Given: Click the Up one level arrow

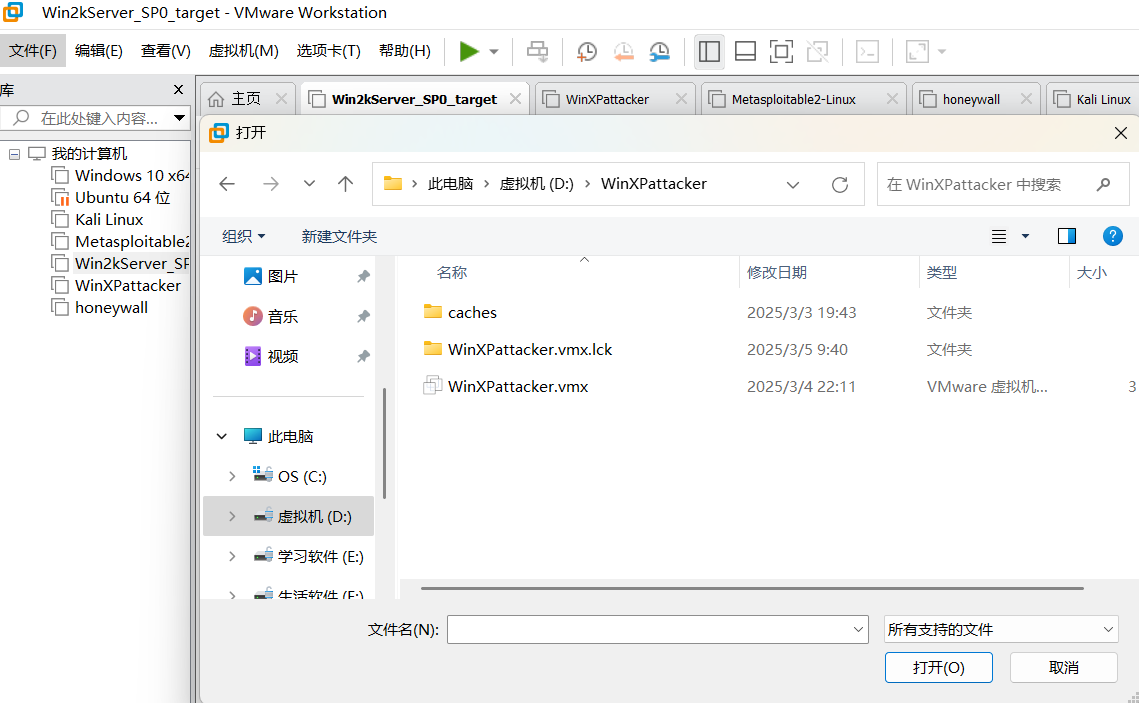Looking at the screenshot, I should click(x=346, y=184).
